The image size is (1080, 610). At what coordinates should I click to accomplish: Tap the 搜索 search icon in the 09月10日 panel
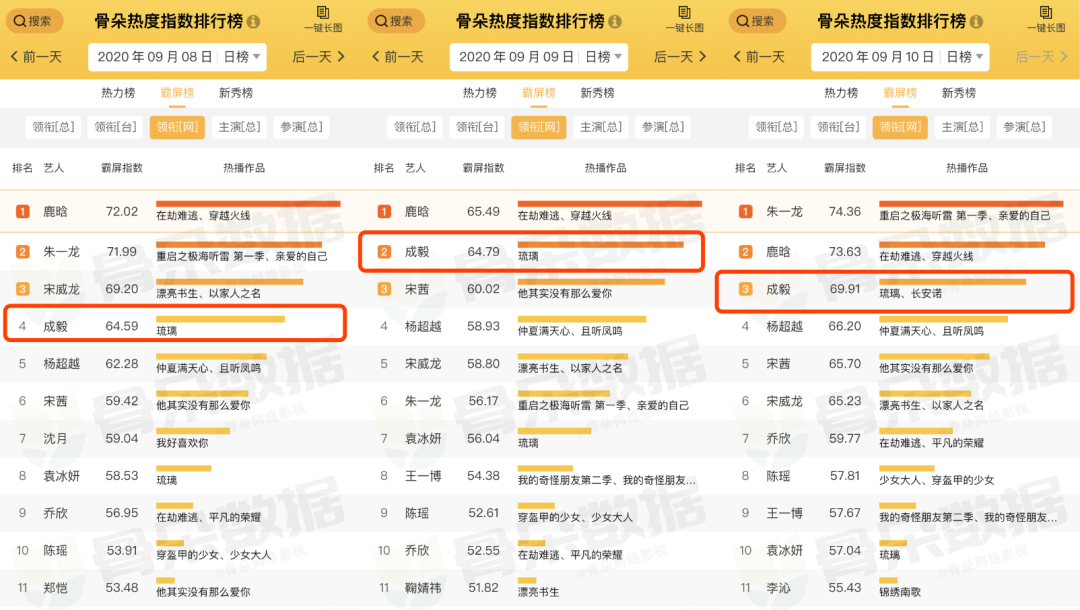757,21
